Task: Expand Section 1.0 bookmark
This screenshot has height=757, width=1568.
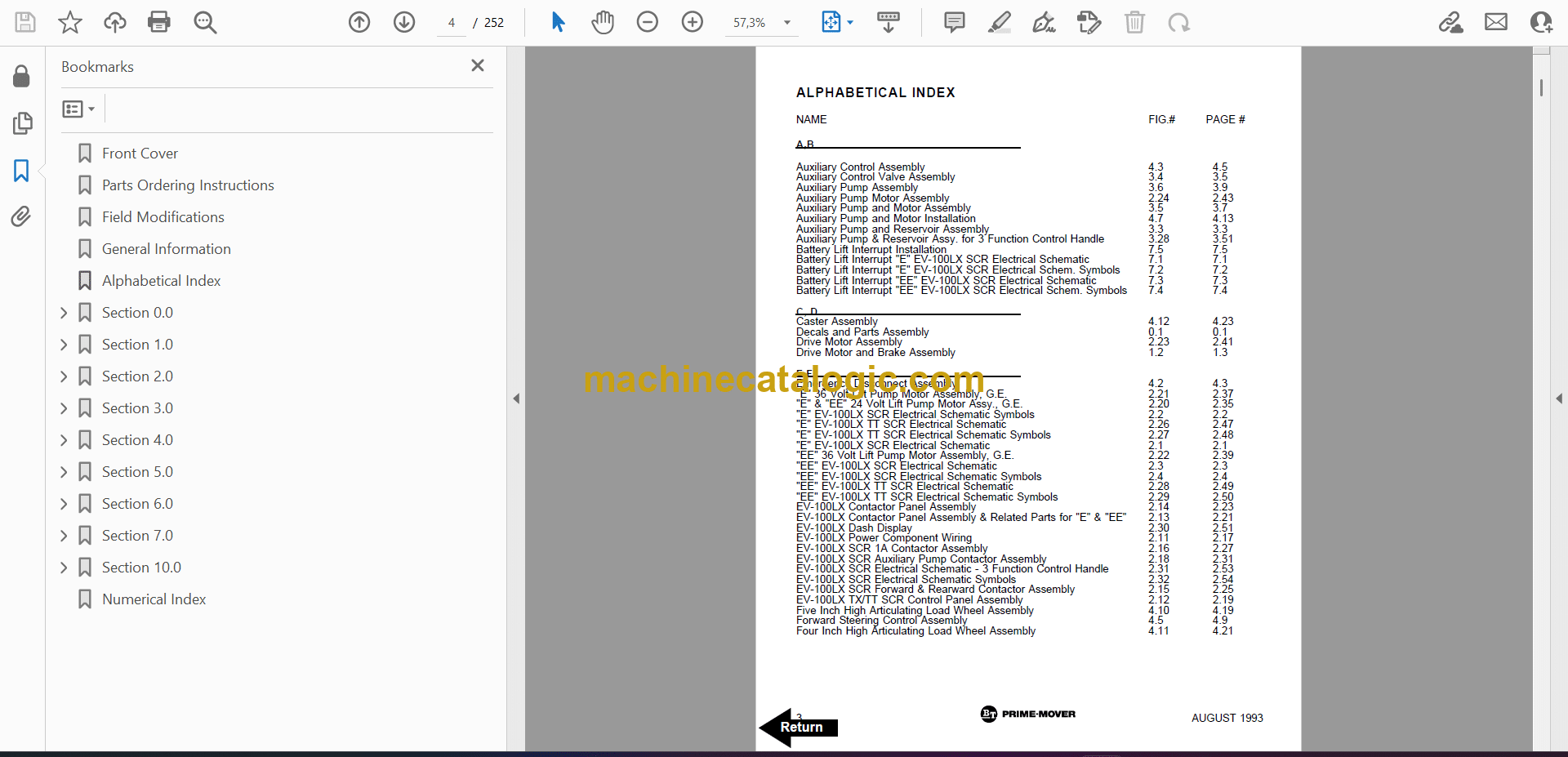Action: coord(64,345)
